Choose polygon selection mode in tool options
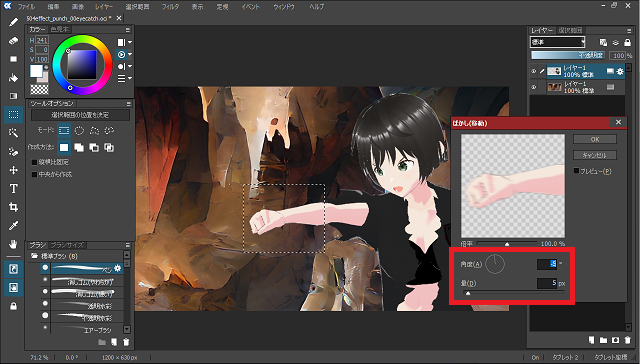Image resolution: width=640 pixels, height=364 pixels. [94, 131]
